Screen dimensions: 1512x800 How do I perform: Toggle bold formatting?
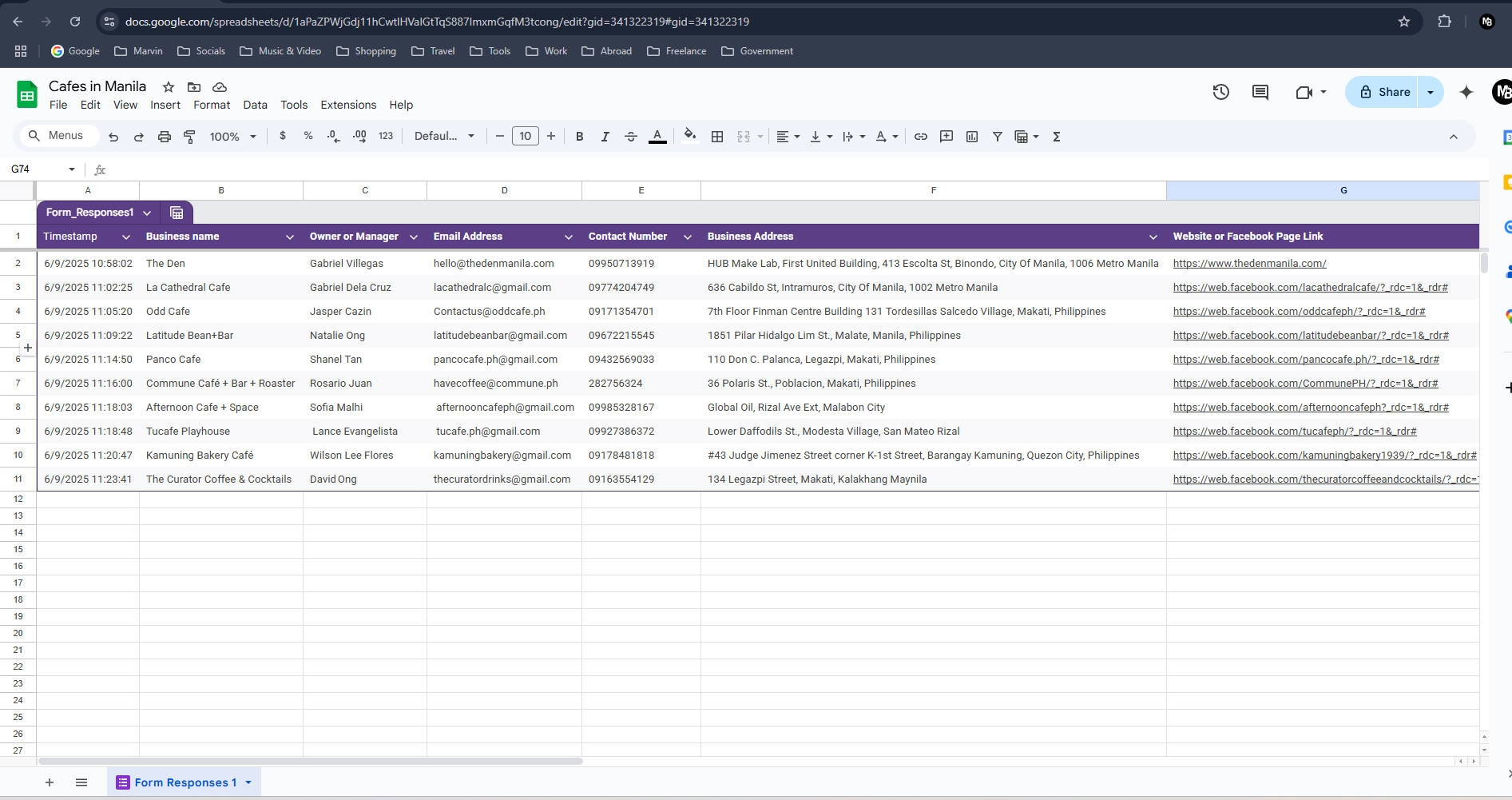pos(579,137)
